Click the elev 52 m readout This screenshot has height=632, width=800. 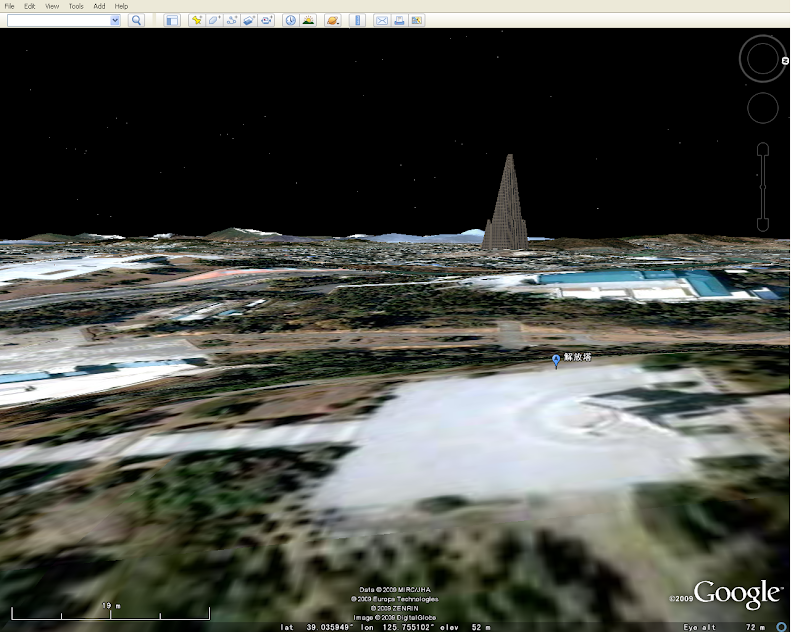pos(465,627)
